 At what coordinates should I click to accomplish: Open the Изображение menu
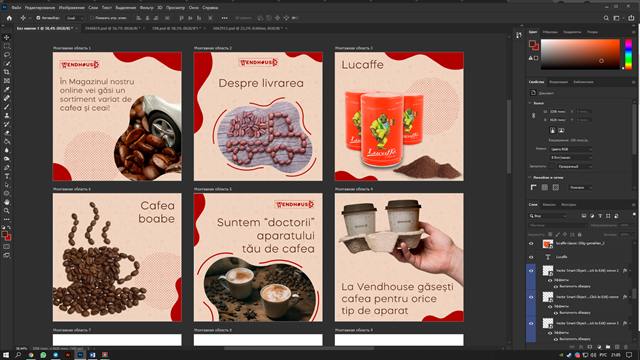click(x=71, y=7)
